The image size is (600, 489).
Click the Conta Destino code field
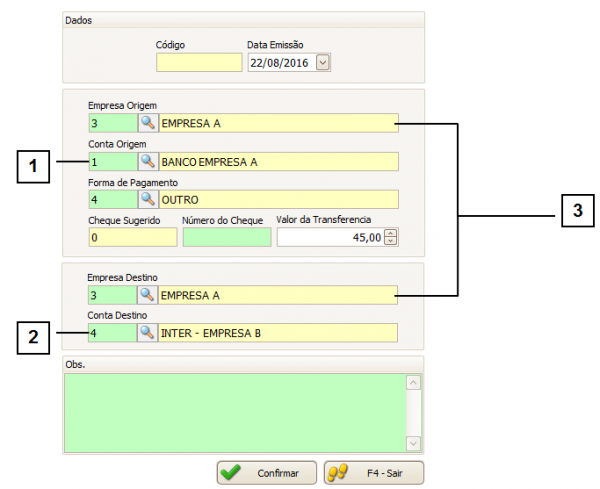click(x=112, y=332)
